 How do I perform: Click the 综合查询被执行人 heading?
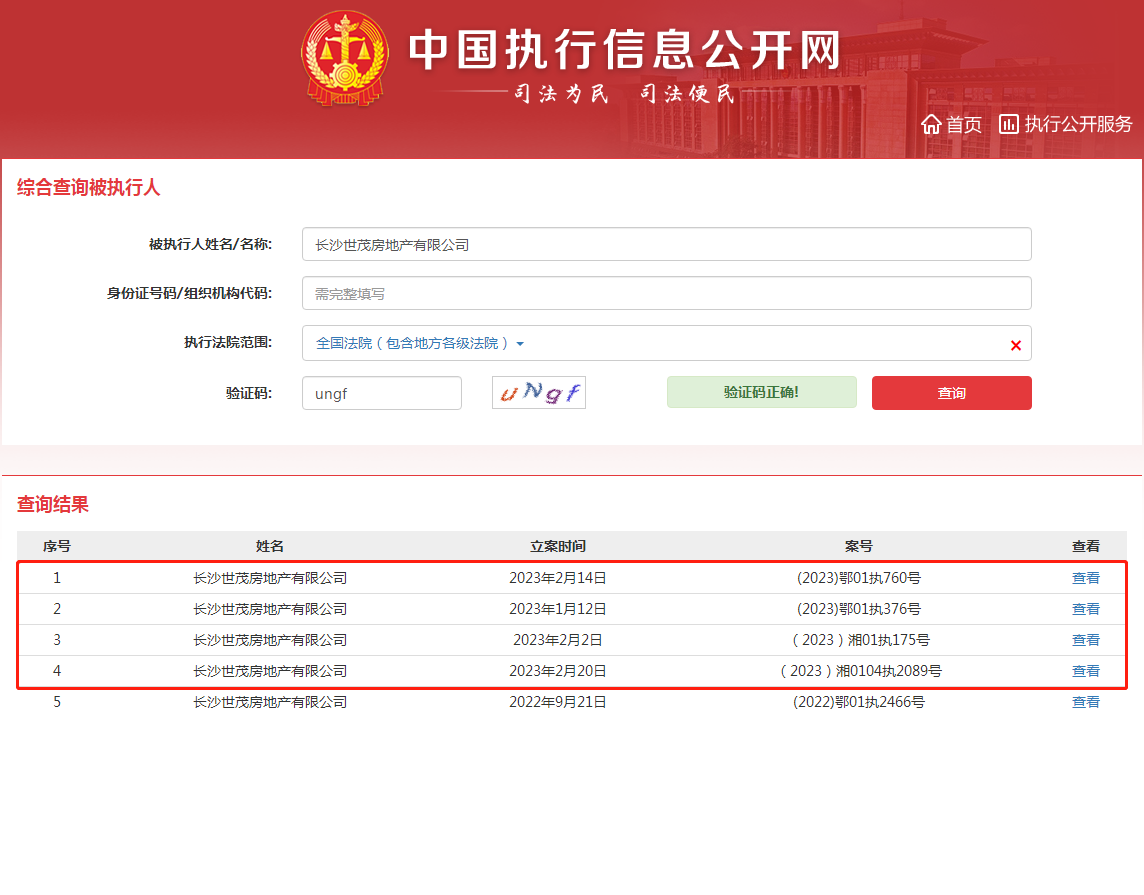tap(88, 187)
